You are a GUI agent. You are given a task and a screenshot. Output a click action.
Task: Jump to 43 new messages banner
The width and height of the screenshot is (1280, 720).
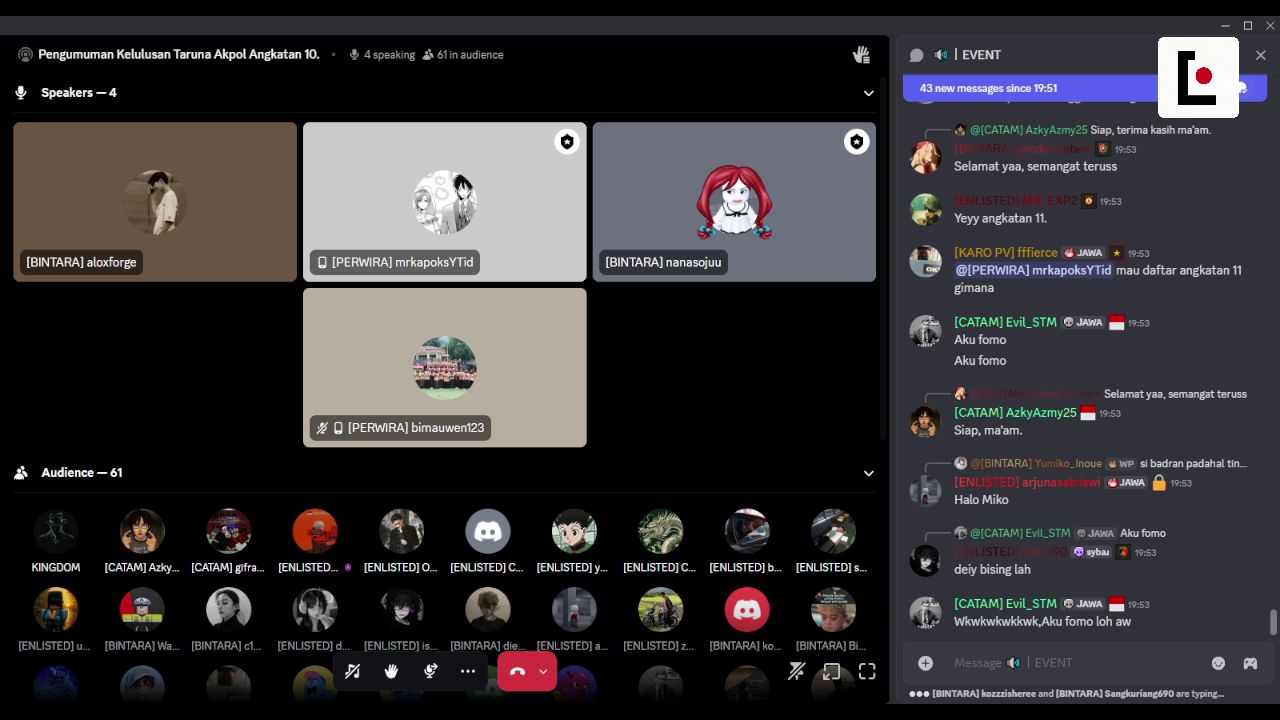point(1030,88)
